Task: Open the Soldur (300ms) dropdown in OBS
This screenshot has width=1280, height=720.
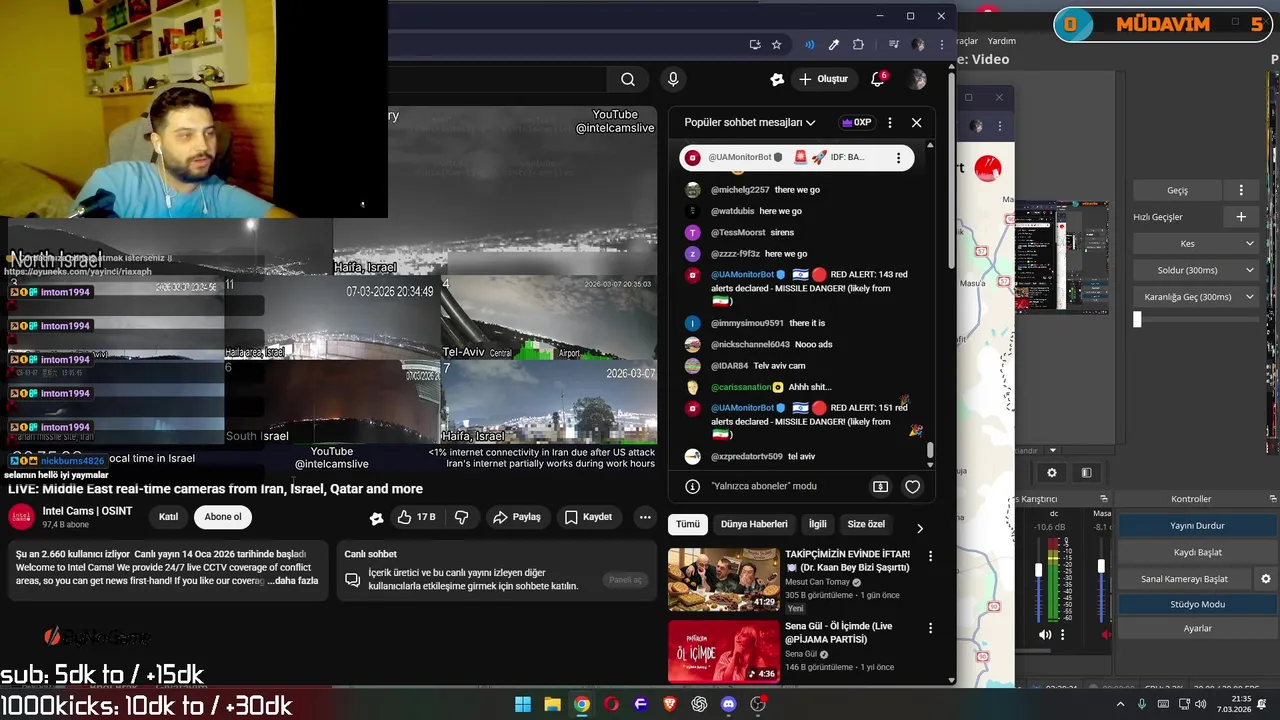Action: [x=1195, y=270]
